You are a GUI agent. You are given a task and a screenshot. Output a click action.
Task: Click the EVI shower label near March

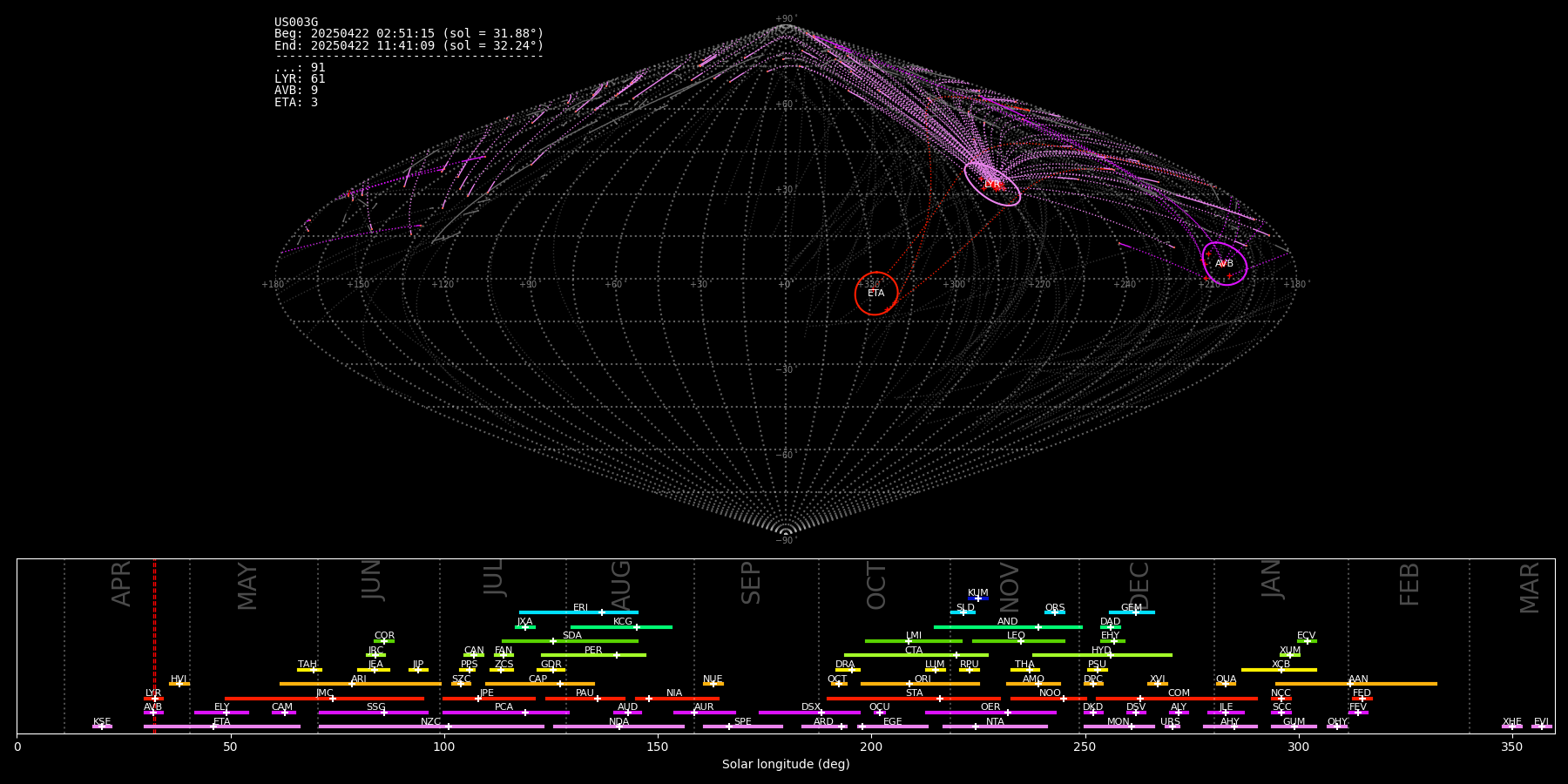pos(1541,722)
